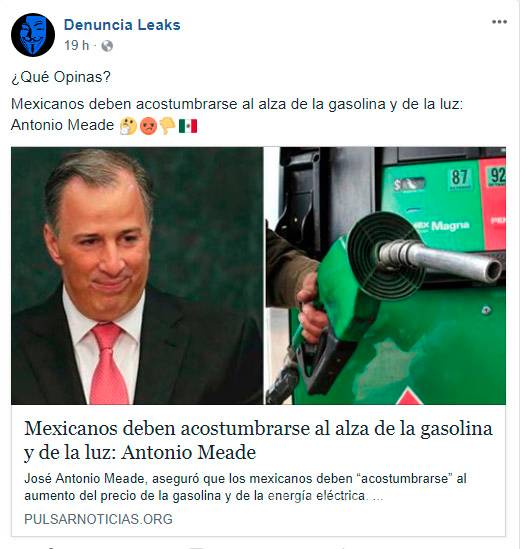Open the three-dot post options menu
Image resolution: width=531 pixels, height=549 pixels.
(x=499, y=22)
